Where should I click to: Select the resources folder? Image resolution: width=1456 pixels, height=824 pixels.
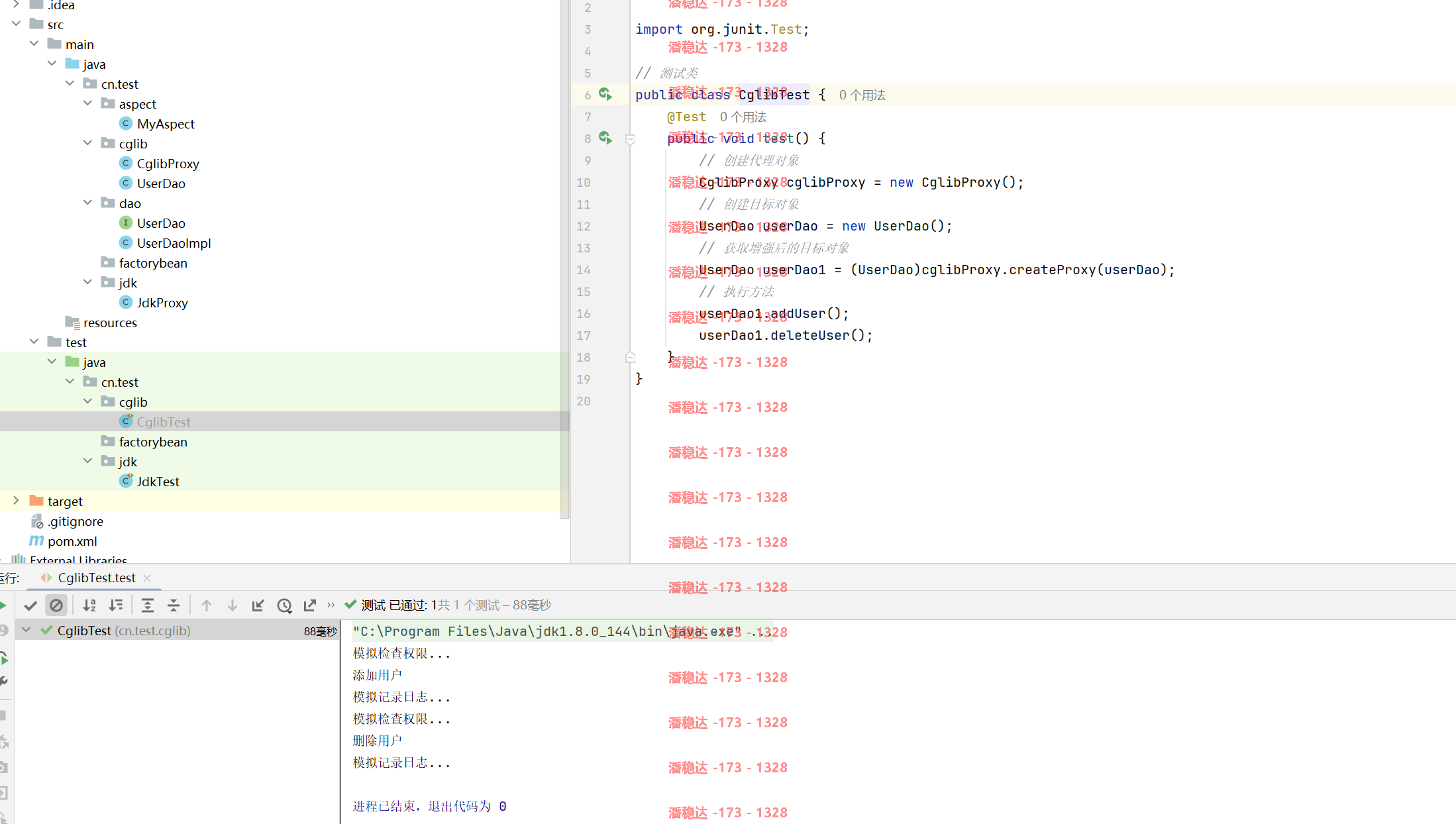(101, 323)
